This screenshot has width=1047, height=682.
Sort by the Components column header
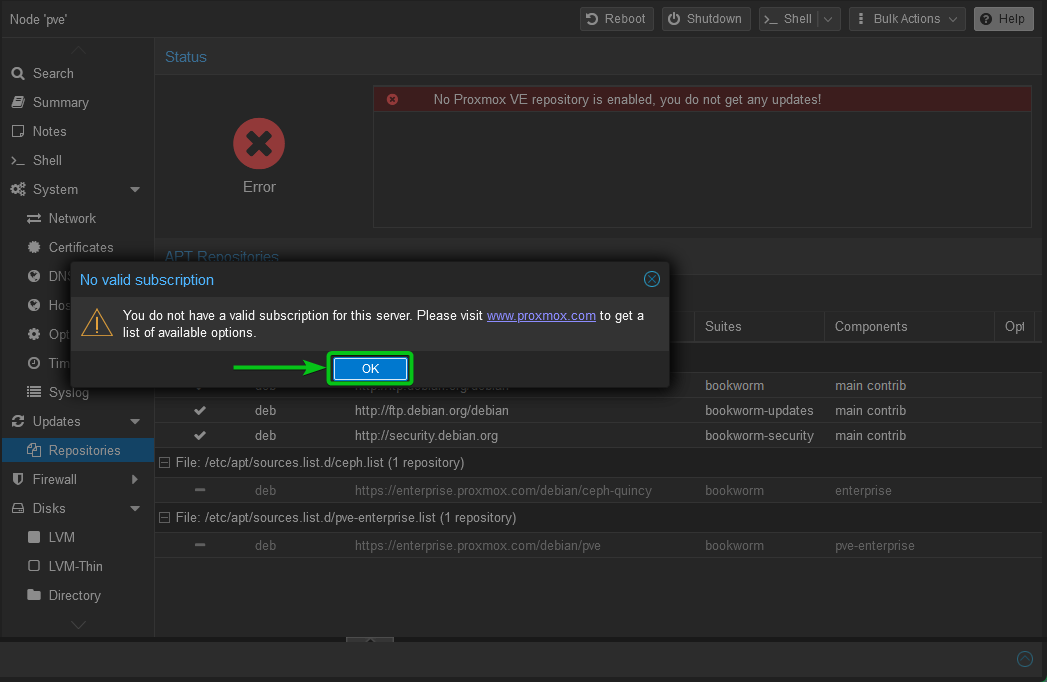909,327
